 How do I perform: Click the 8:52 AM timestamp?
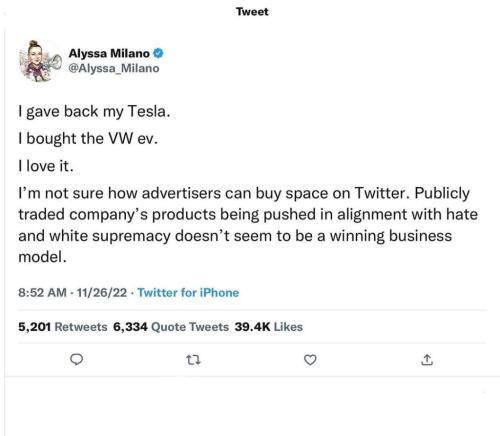42,293
